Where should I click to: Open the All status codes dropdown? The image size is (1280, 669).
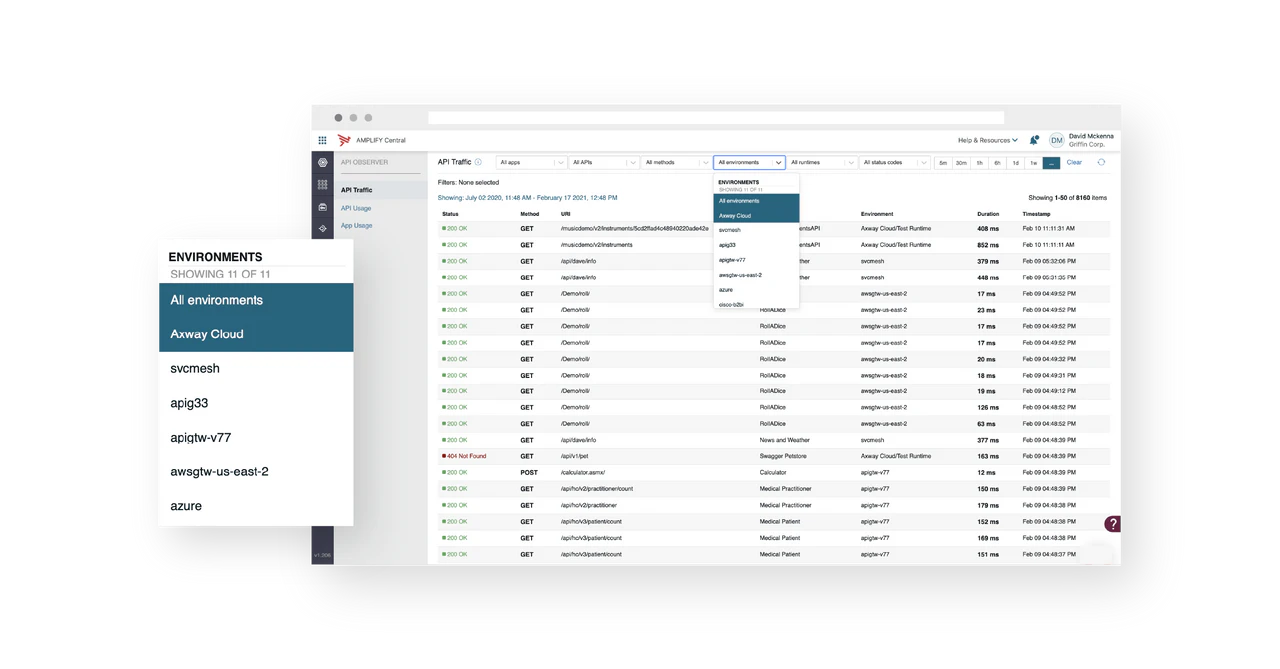coord(895,162)
